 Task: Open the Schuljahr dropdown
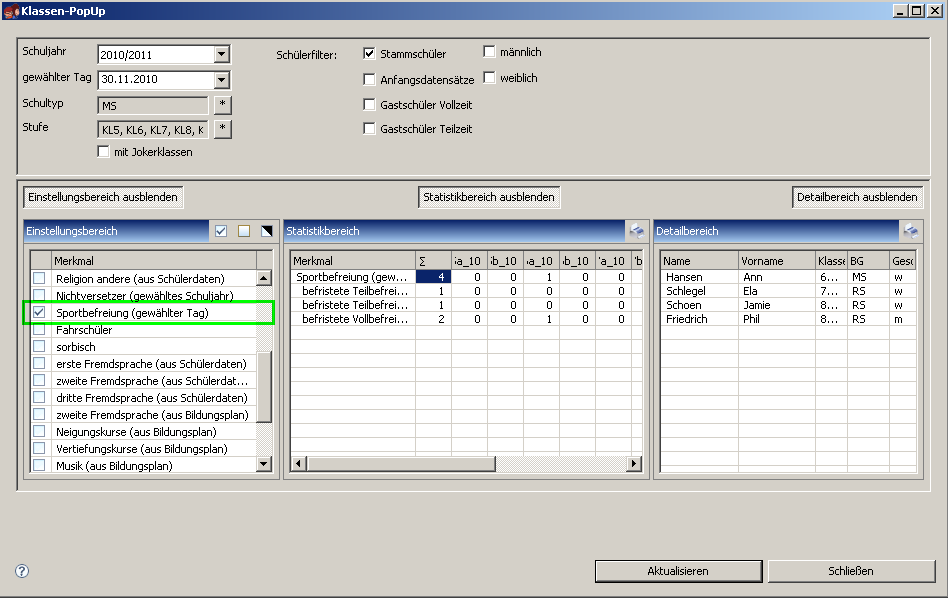click(x=222, y=54)
